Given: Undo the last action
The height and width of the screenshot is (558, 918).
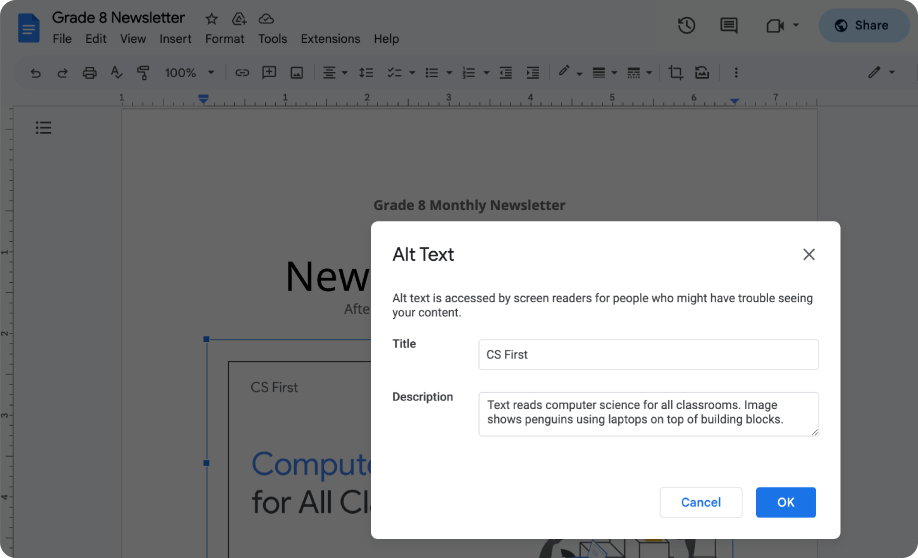Looking at the screenshot, I should click(x=36, y=73).
